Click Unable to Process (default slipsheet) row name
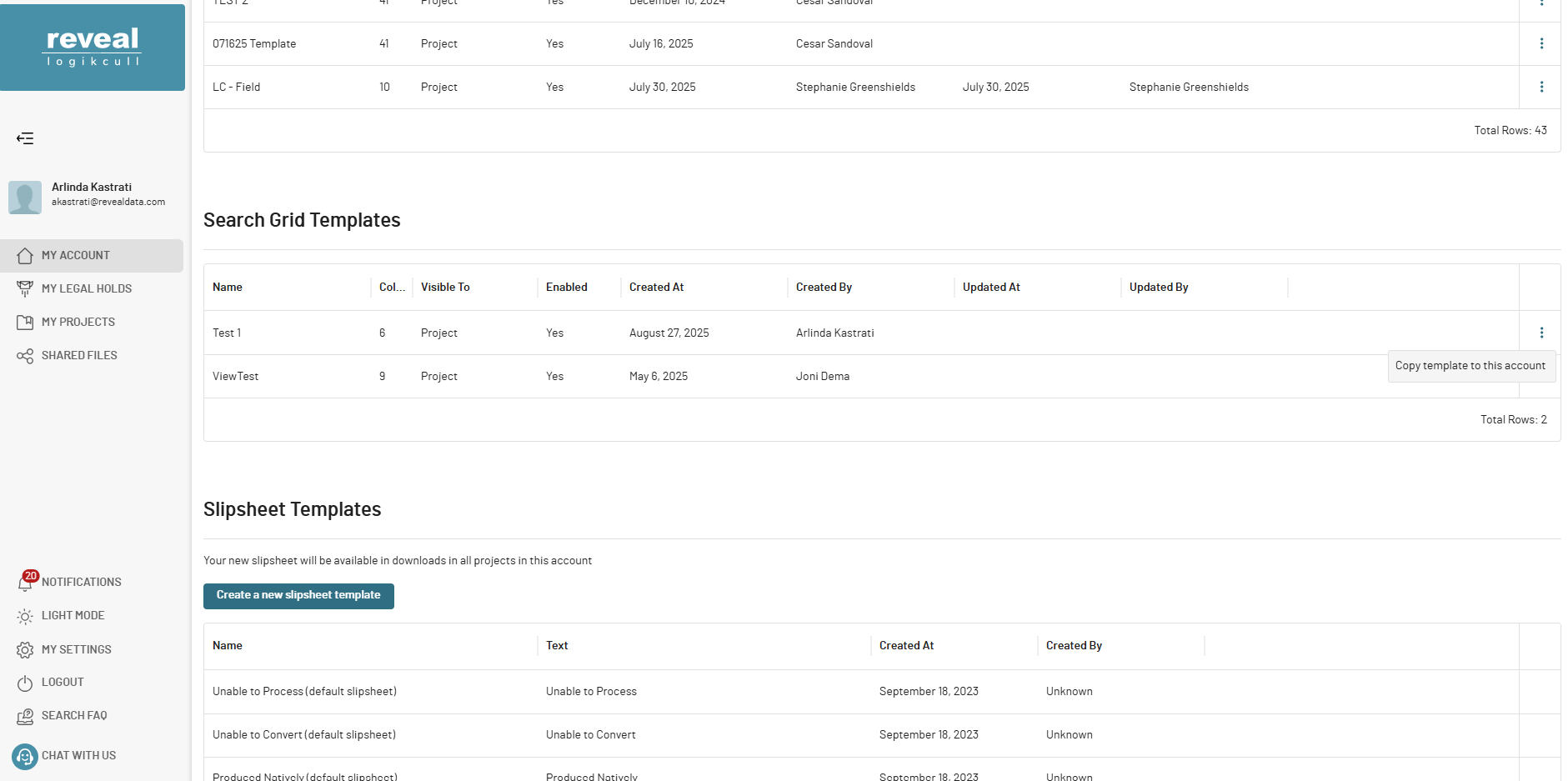This screenshot has height=781, width=1568. (304, 692)
